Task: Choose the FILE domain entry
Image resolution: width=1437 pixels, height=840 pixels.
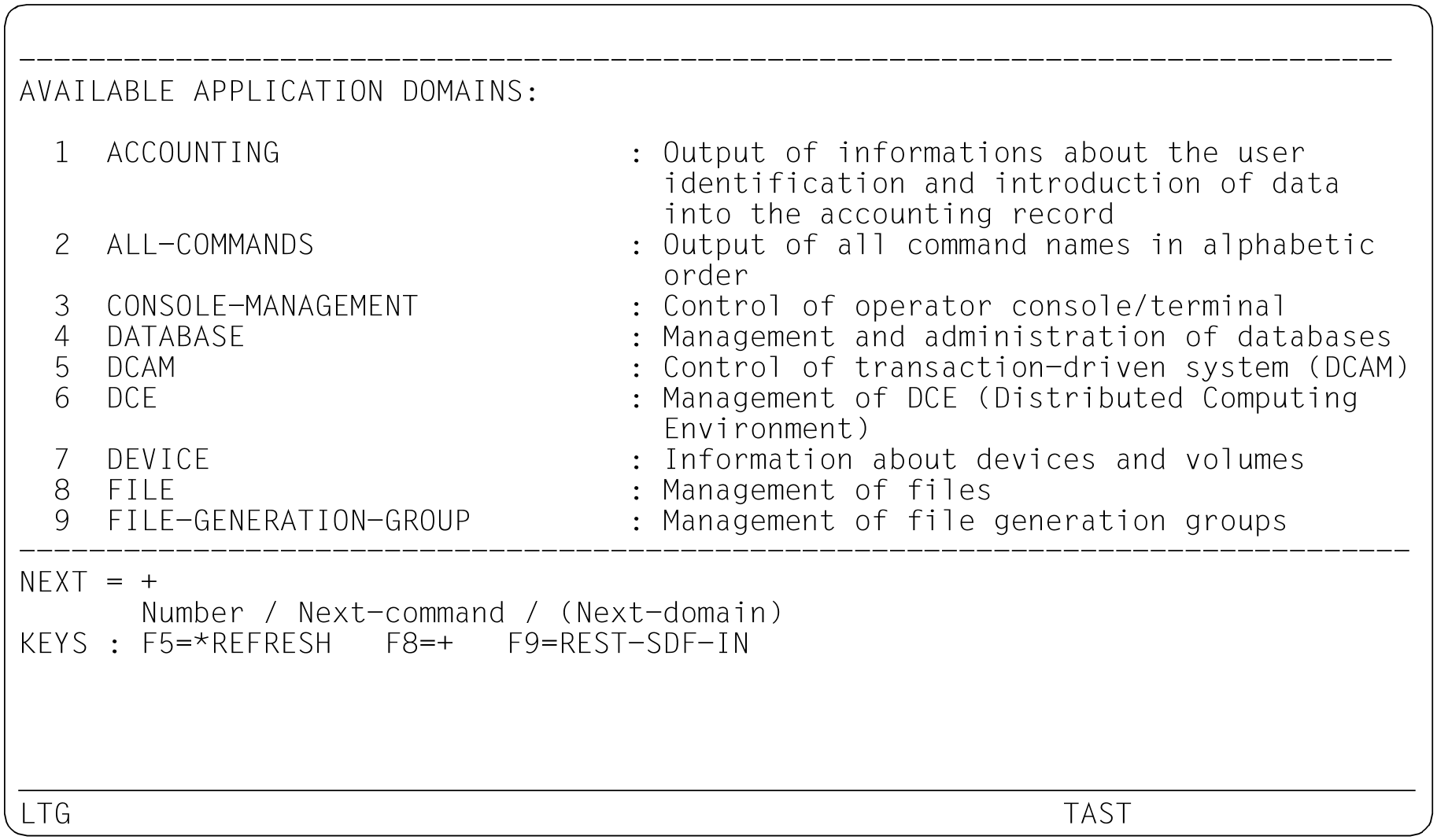Action: coord(141,490)
